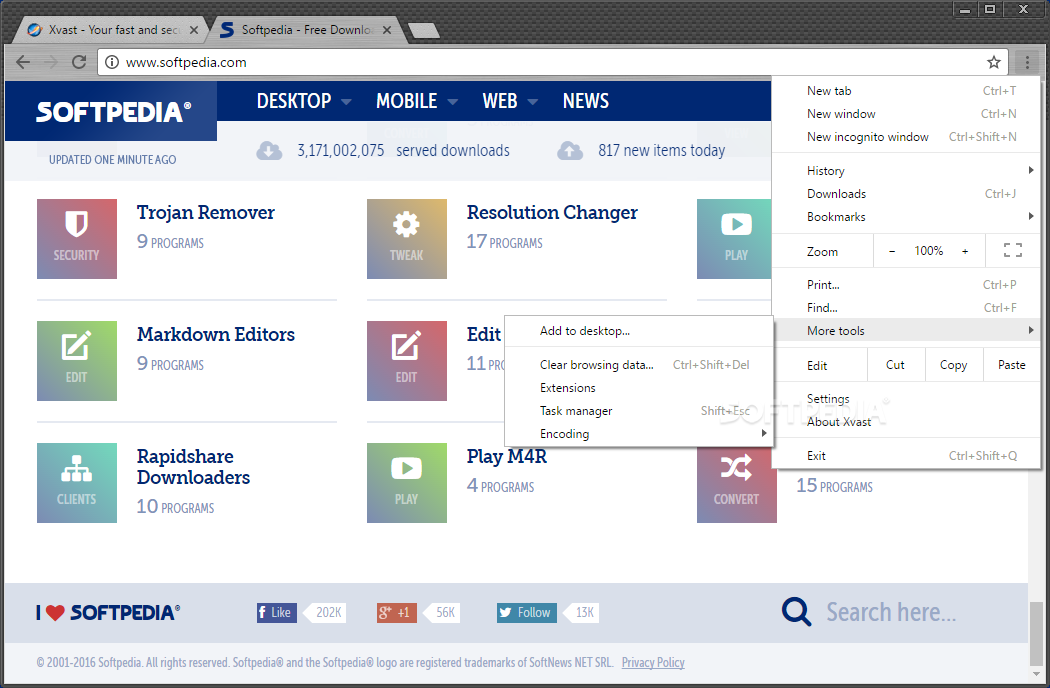Open the Privacy Policy link

tap(653, 663)
